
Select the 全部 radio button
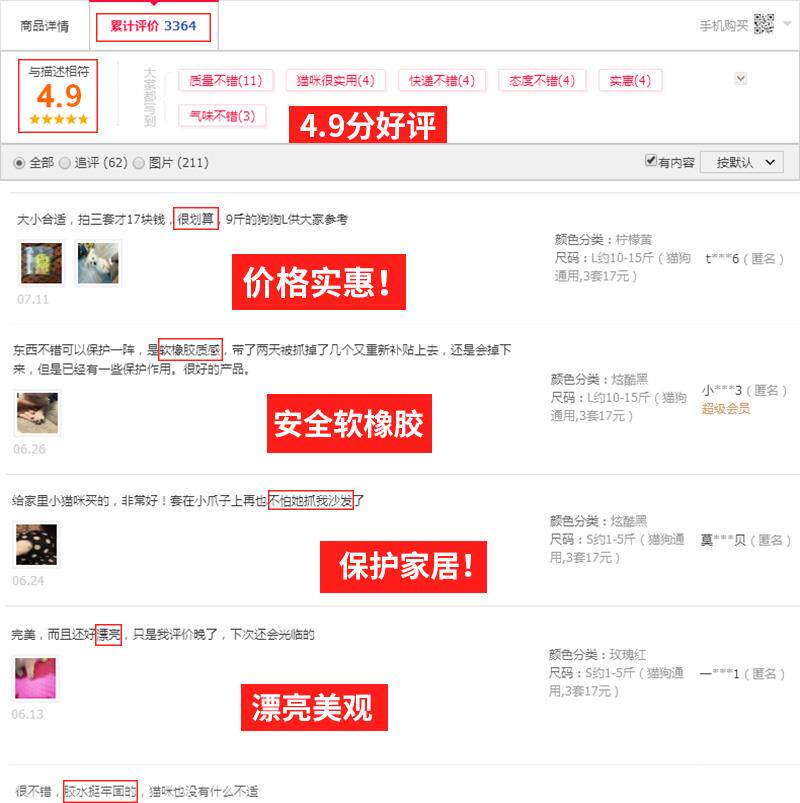[x=19, y=163]
